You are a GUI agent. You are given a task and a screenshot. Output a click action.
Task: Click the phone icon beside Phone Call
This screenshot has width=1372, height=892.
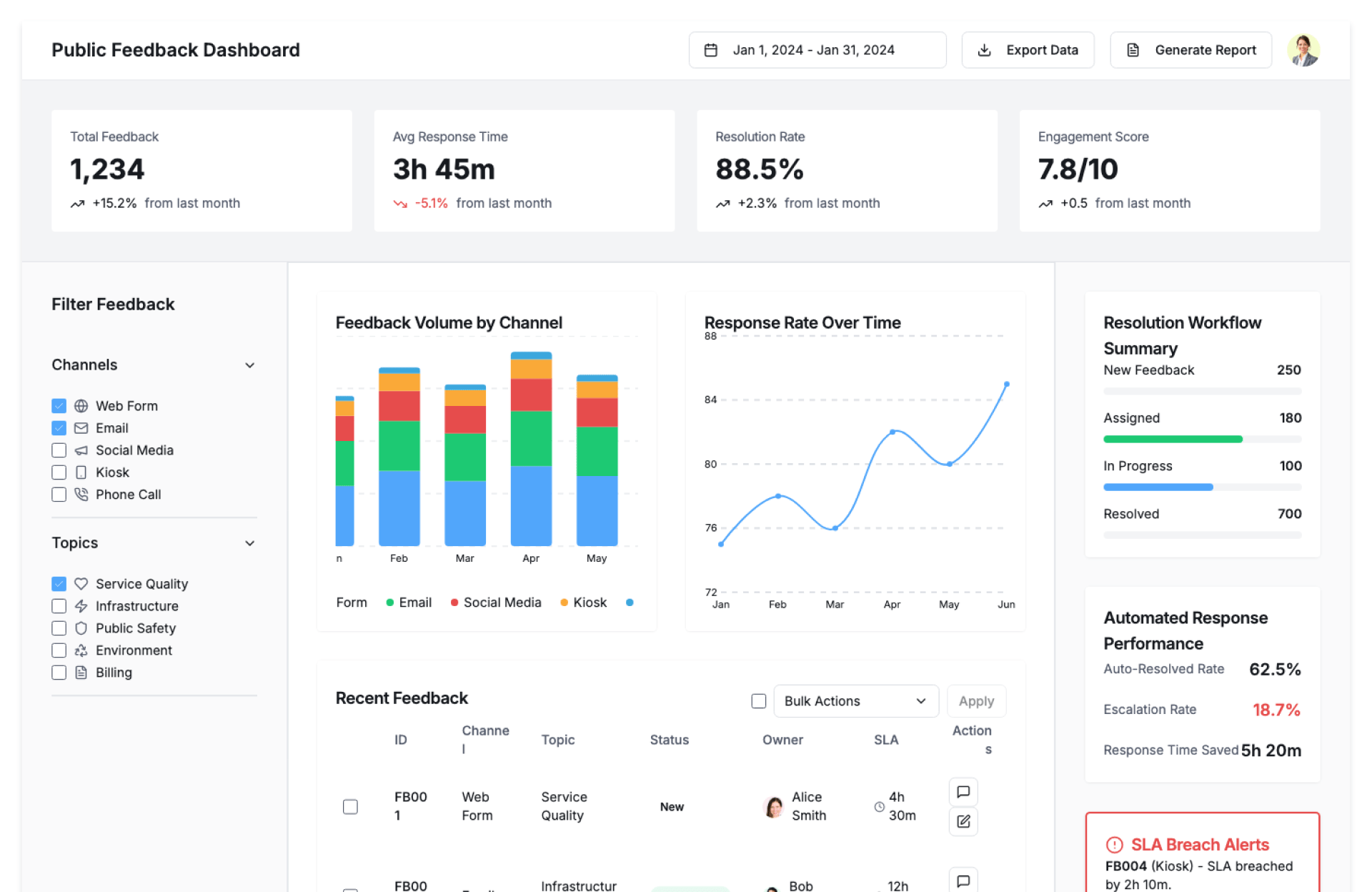81,495
